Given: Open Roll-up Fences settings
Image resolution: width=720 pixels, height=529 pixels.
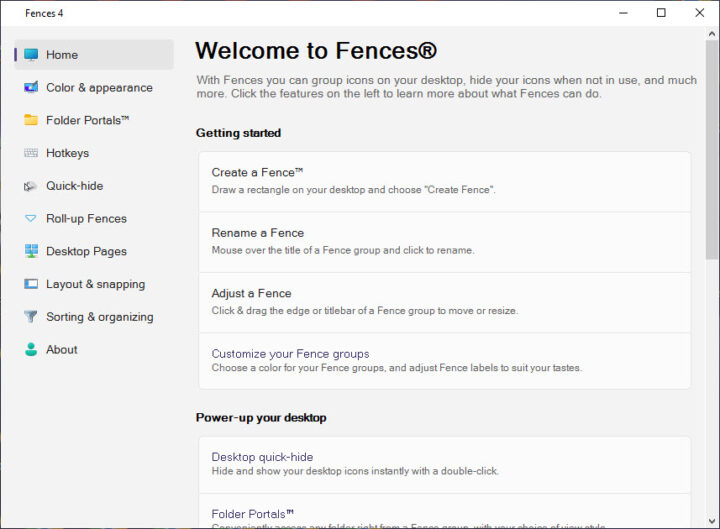Looking at the screenshot, I should pyautogui.click(x=86, y=219).
